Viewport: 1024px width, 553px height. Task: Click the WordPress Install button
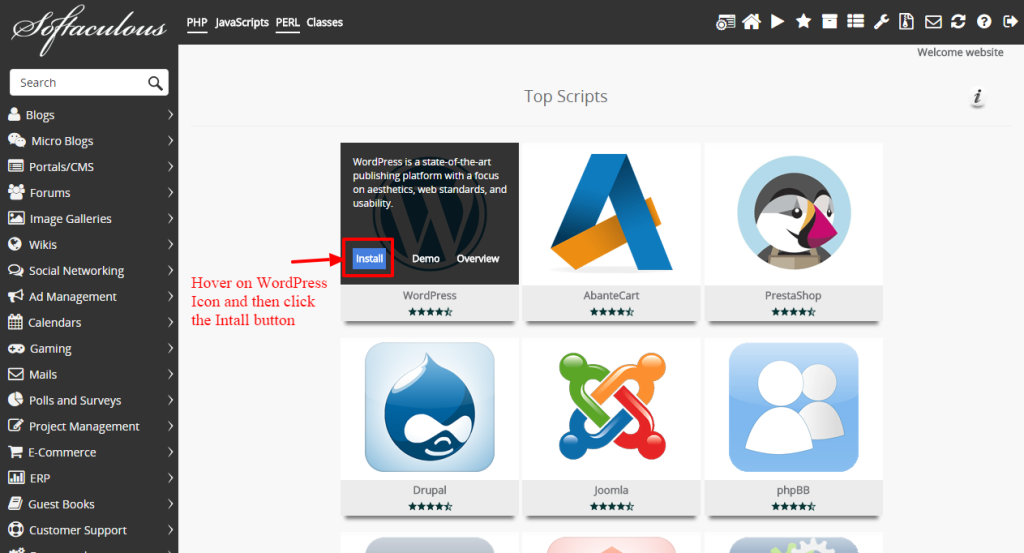[x=369, y=259]
